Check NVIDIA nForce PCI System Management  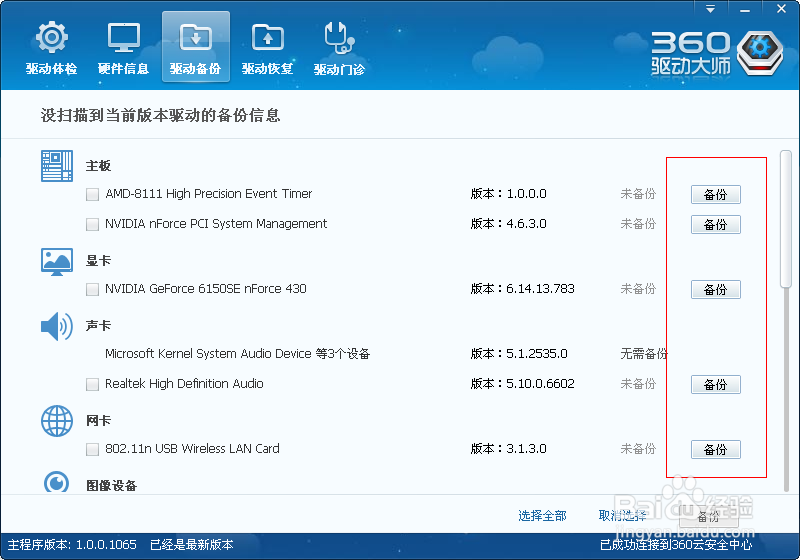click(92, 224)
